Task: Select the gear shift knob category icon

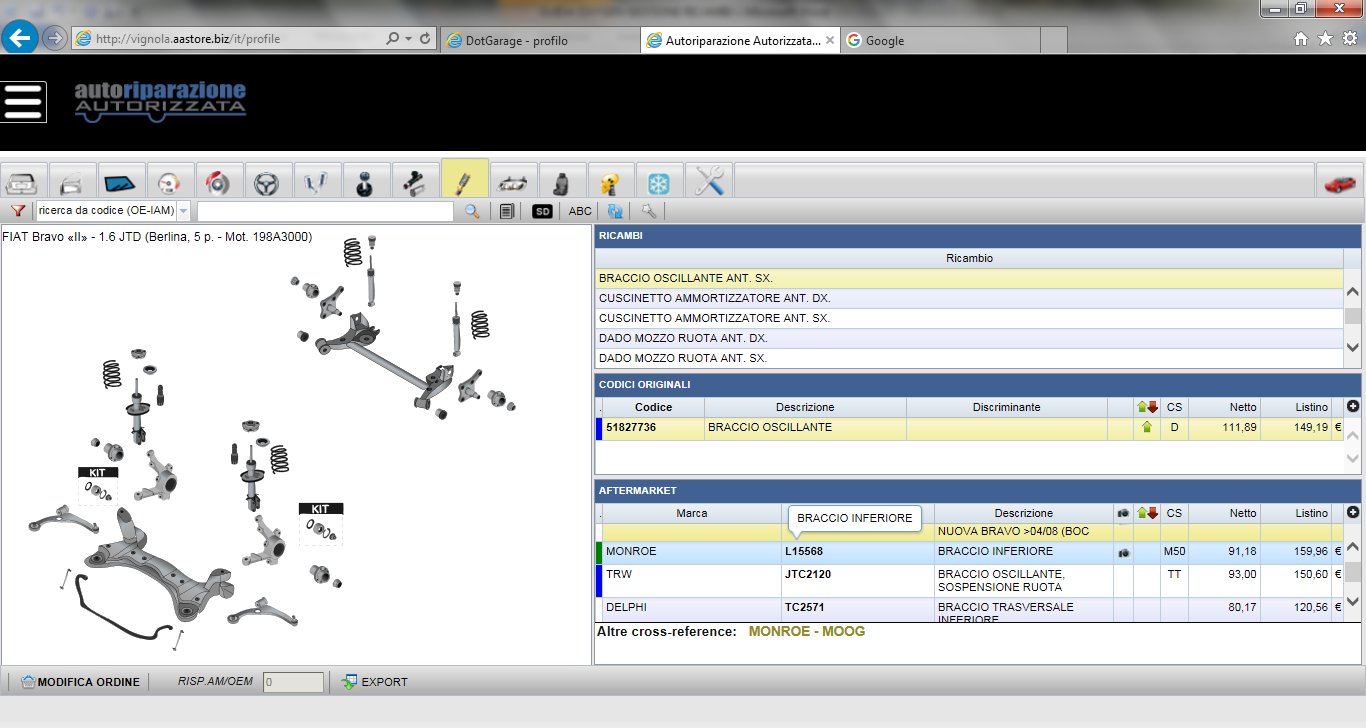Action: (366, 182)
